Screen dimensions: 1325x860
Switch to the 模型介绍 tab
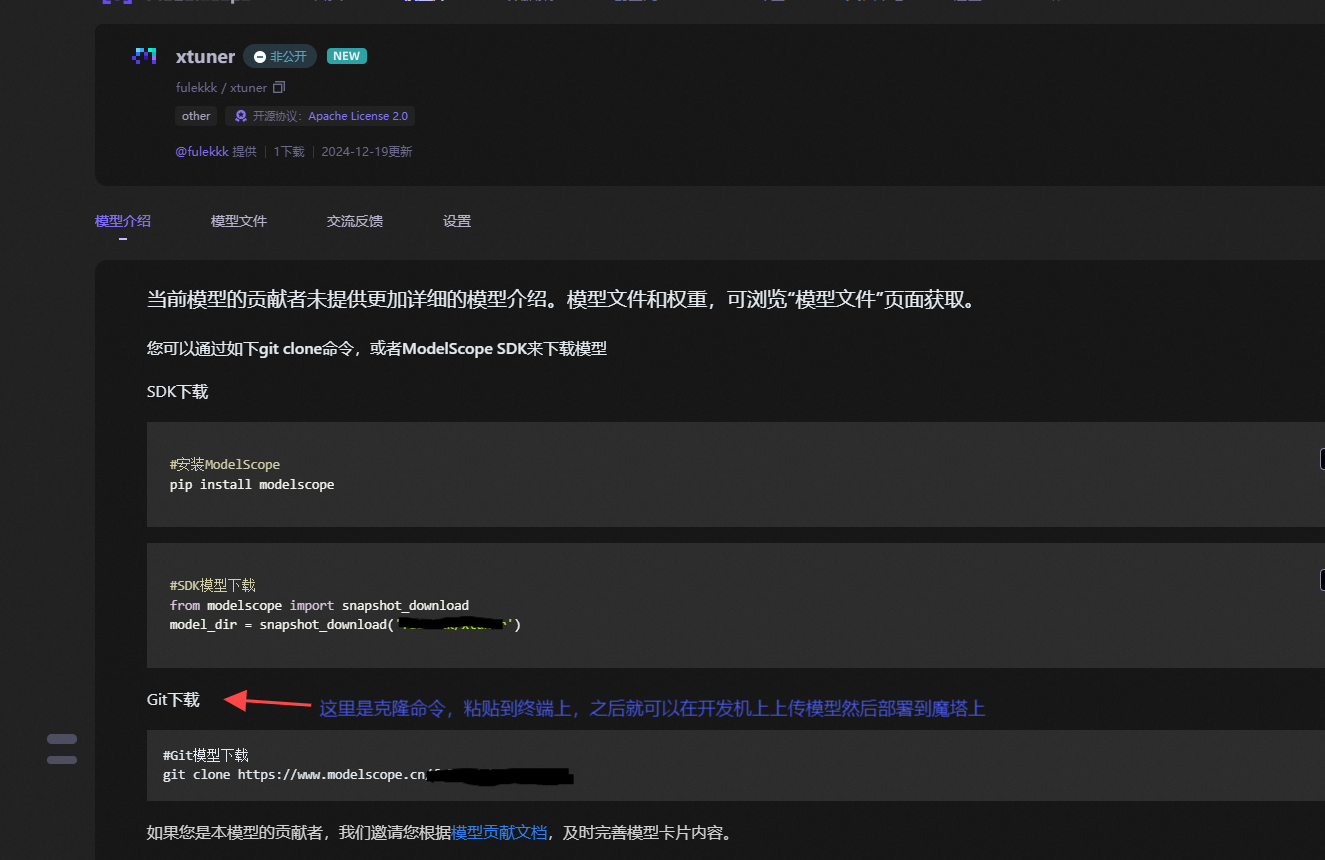pyautogui.click(x=123, y=221)
